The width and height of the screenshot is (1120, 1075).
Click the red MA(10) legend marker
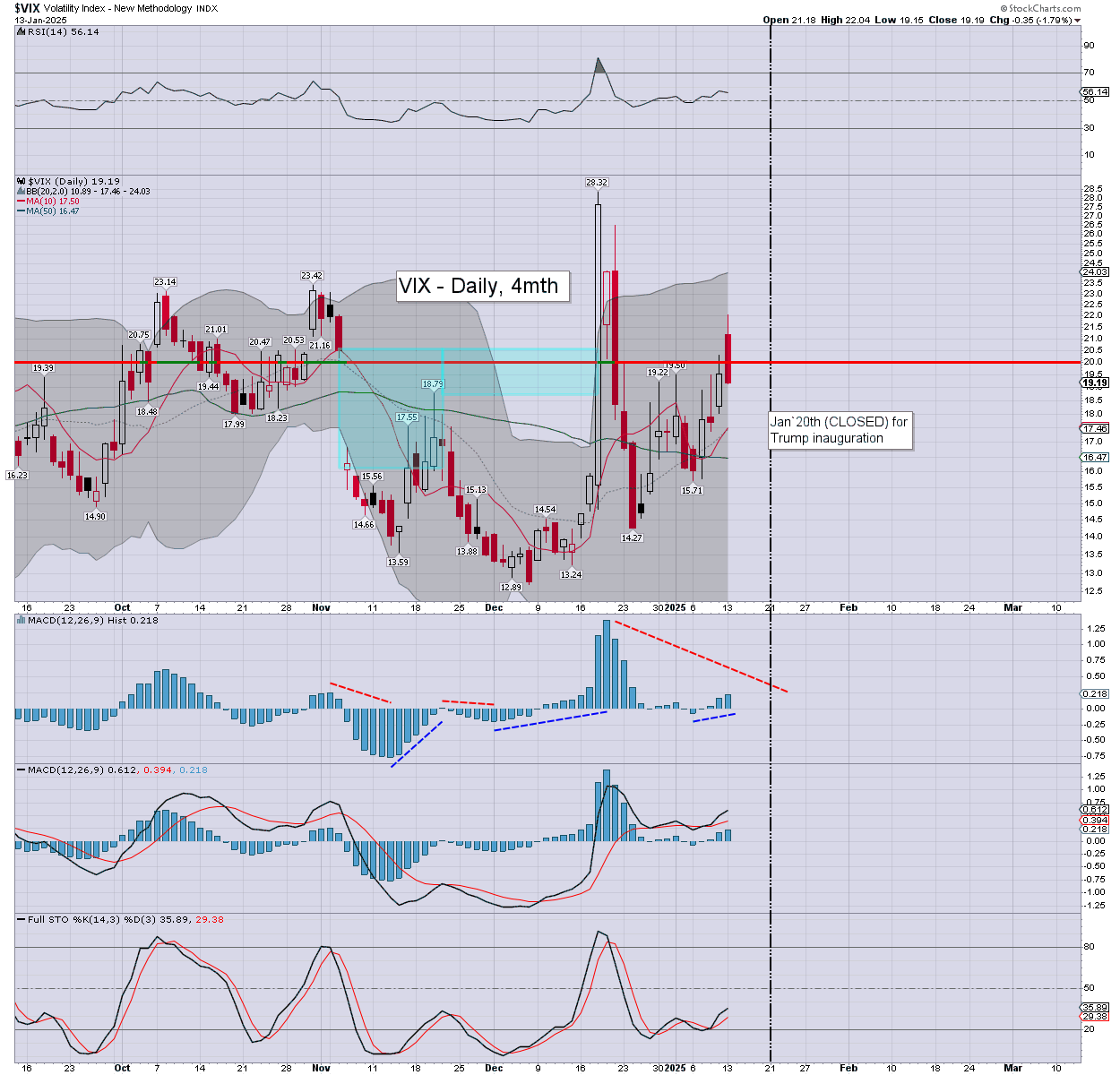tap(21, 202)
